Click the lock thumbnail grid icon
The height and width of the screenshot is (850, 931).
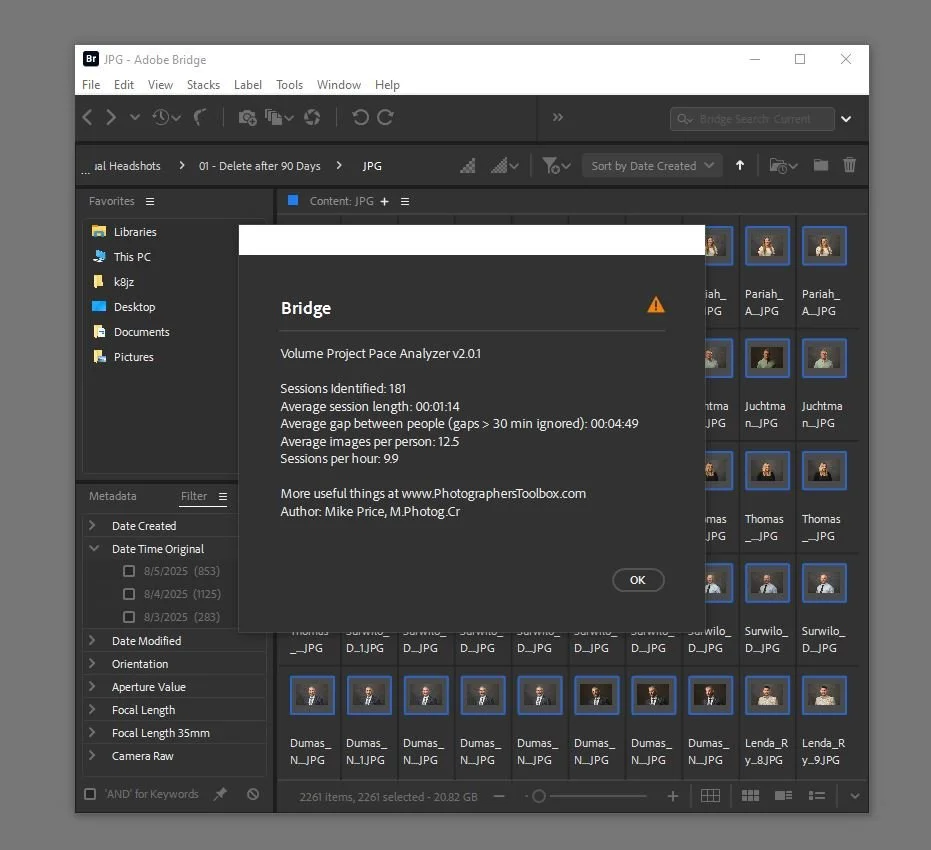click(710, 796)
